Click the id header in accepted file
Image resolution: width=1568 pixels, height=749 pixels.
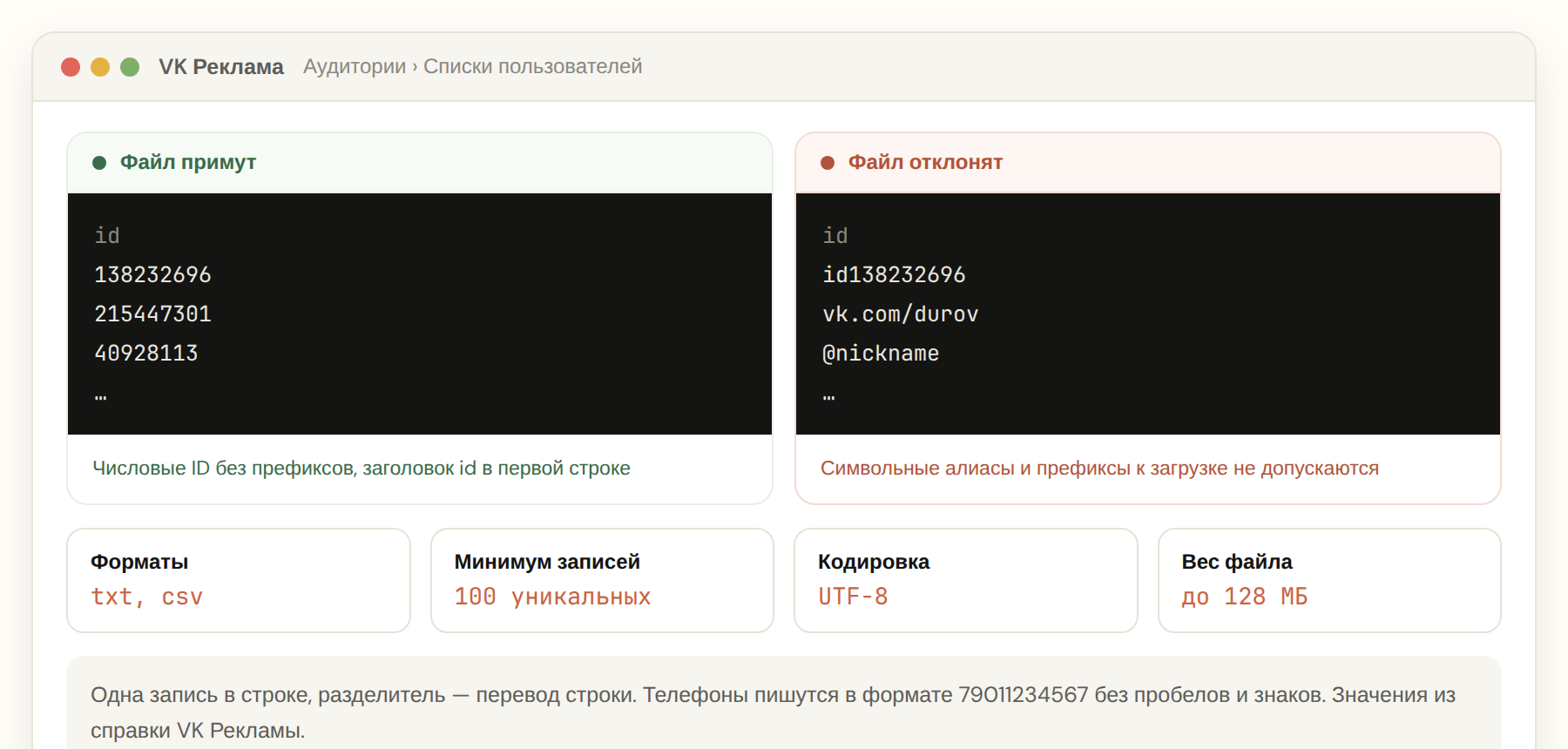point(107,236)
